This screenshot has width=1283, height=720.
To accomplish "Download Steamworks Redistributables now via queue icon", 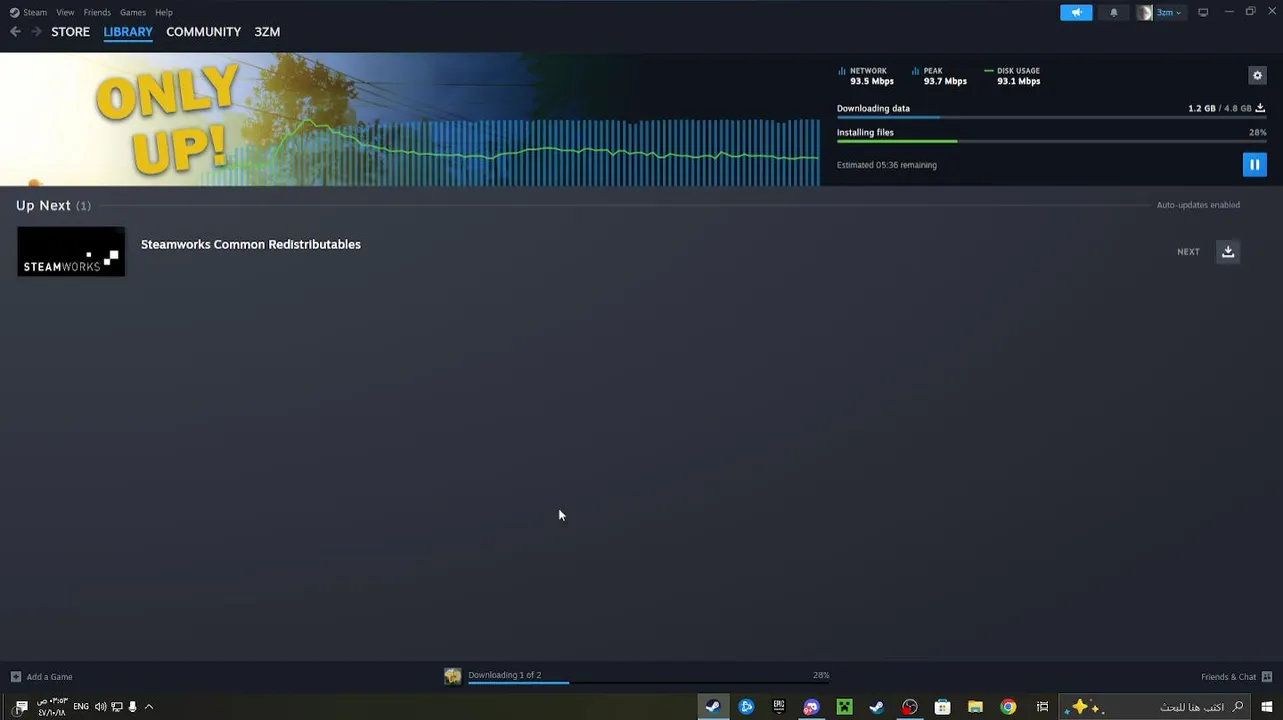I will pyautogui.click(x=1228, y=251).
